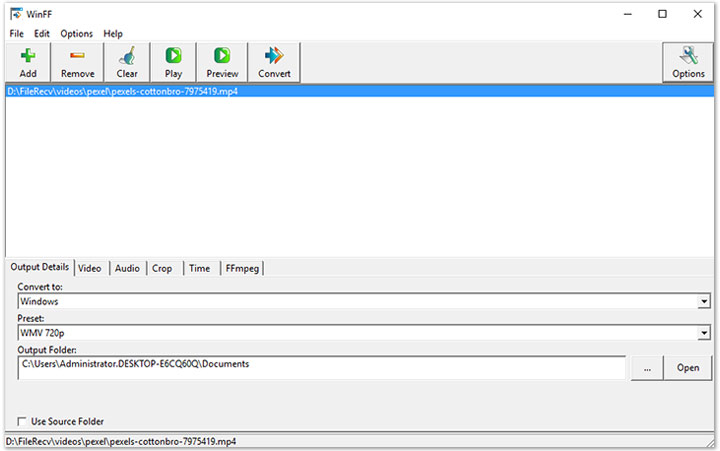Open the Options menu in menu bar

click(x=77, y=34)
